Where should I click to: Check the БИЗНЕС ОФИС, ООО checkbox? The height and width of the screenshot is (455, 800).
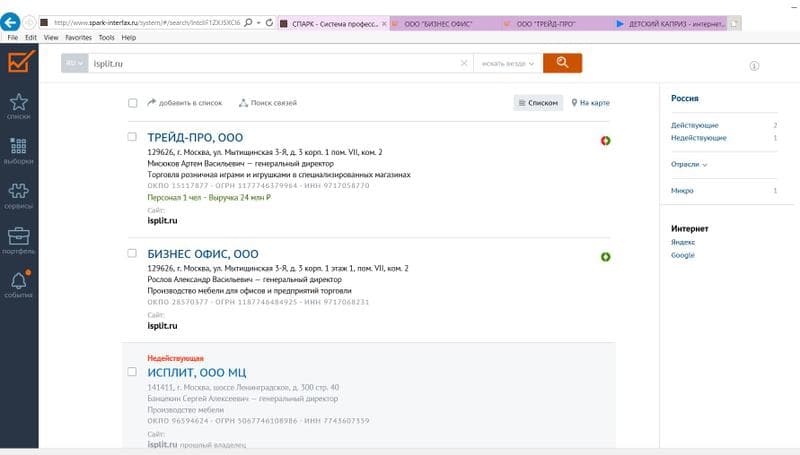point(132,253)
